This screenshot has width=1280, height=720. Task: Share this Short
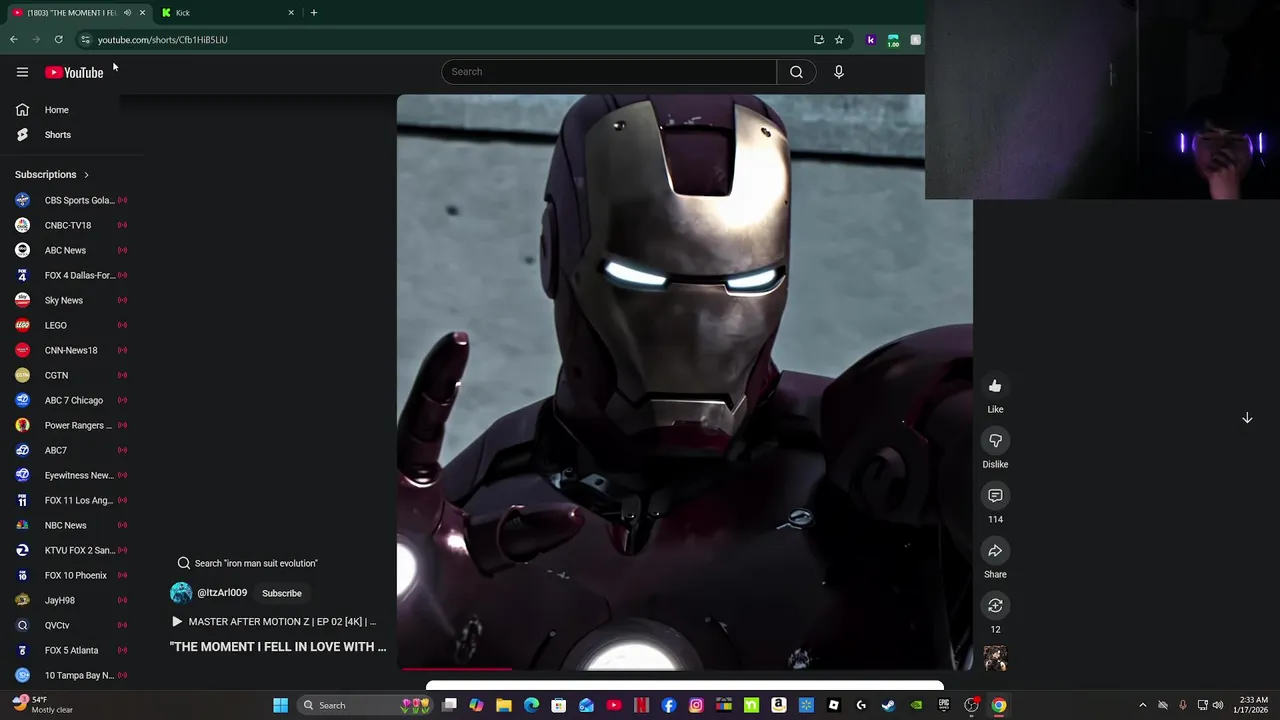995,551
